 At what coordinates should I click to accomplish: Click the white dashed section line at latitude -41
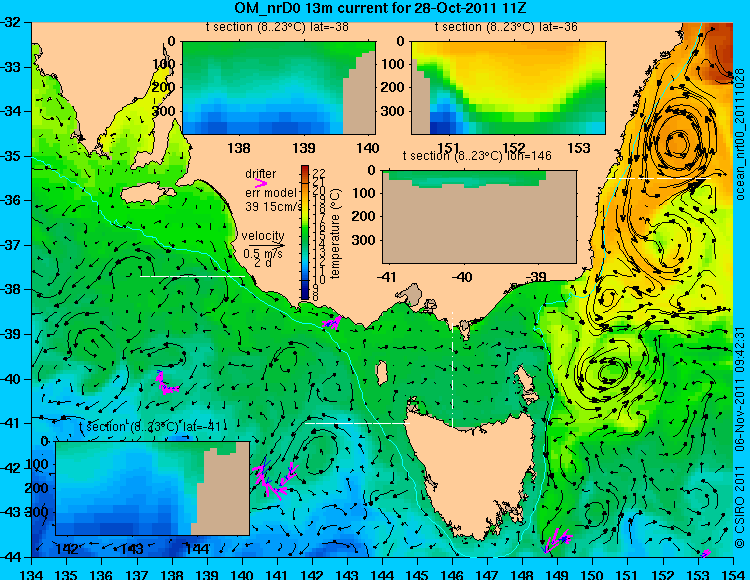click(x=357, y=423)
